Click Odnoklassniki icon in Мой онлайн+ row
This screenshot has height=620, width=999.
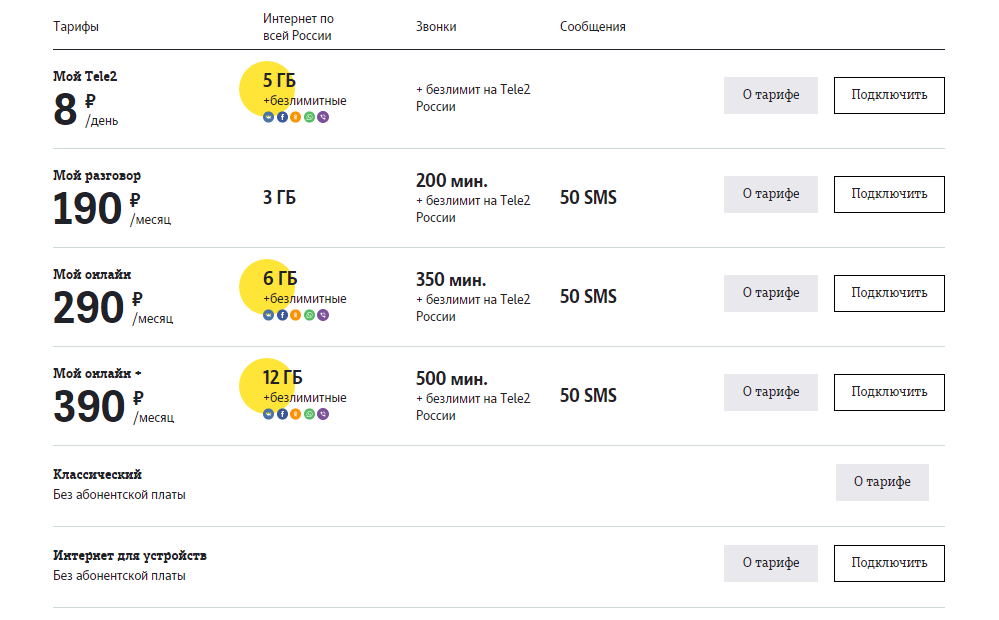click(295, 414)
